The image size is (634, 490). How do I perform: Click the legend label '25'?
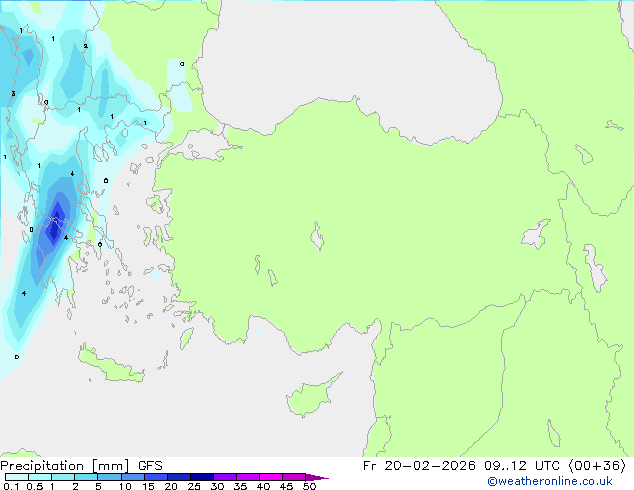pos(194,486)
